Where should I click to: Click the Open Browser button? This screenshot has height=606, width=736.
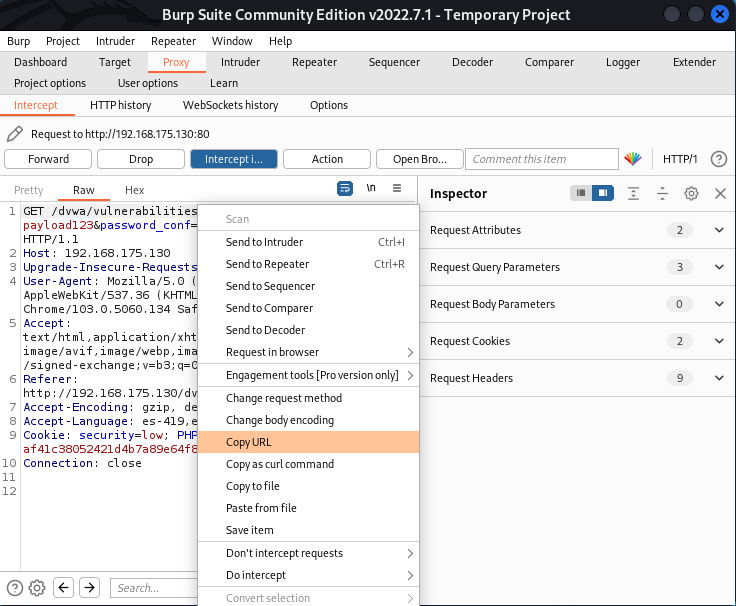pos(420,159)
